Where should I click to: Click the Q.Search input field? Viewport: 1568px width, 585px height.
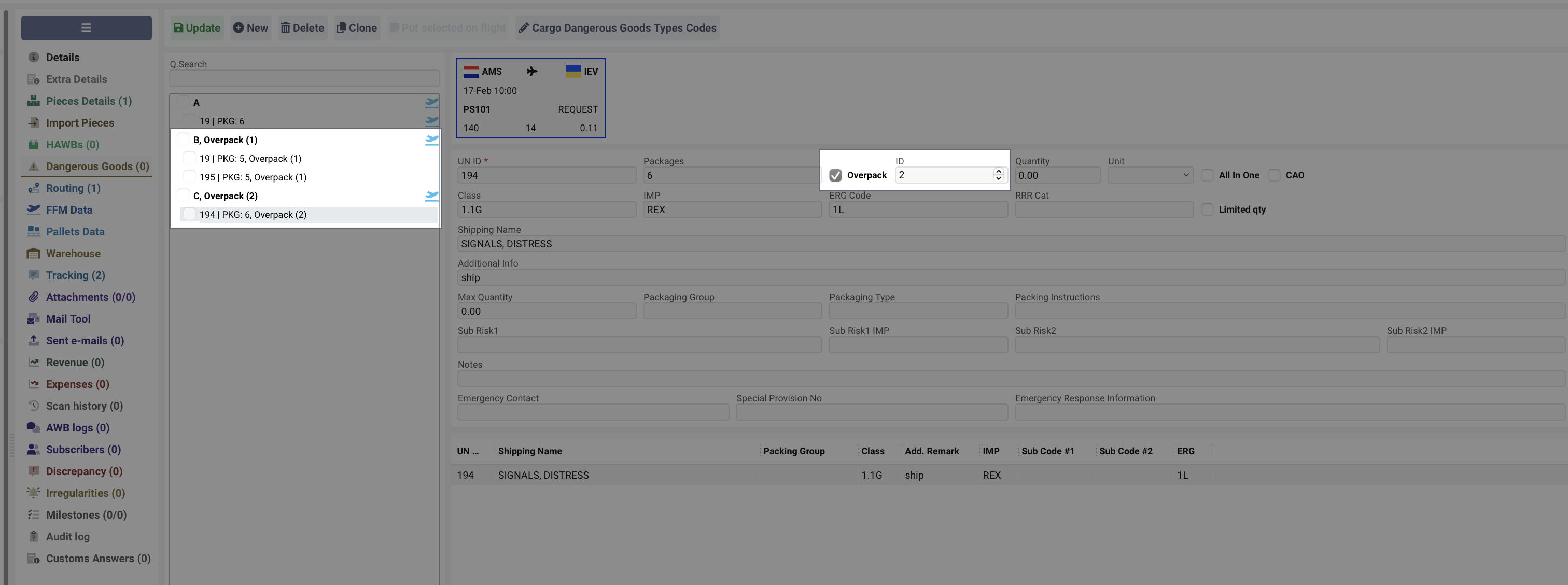coord(304,78)
